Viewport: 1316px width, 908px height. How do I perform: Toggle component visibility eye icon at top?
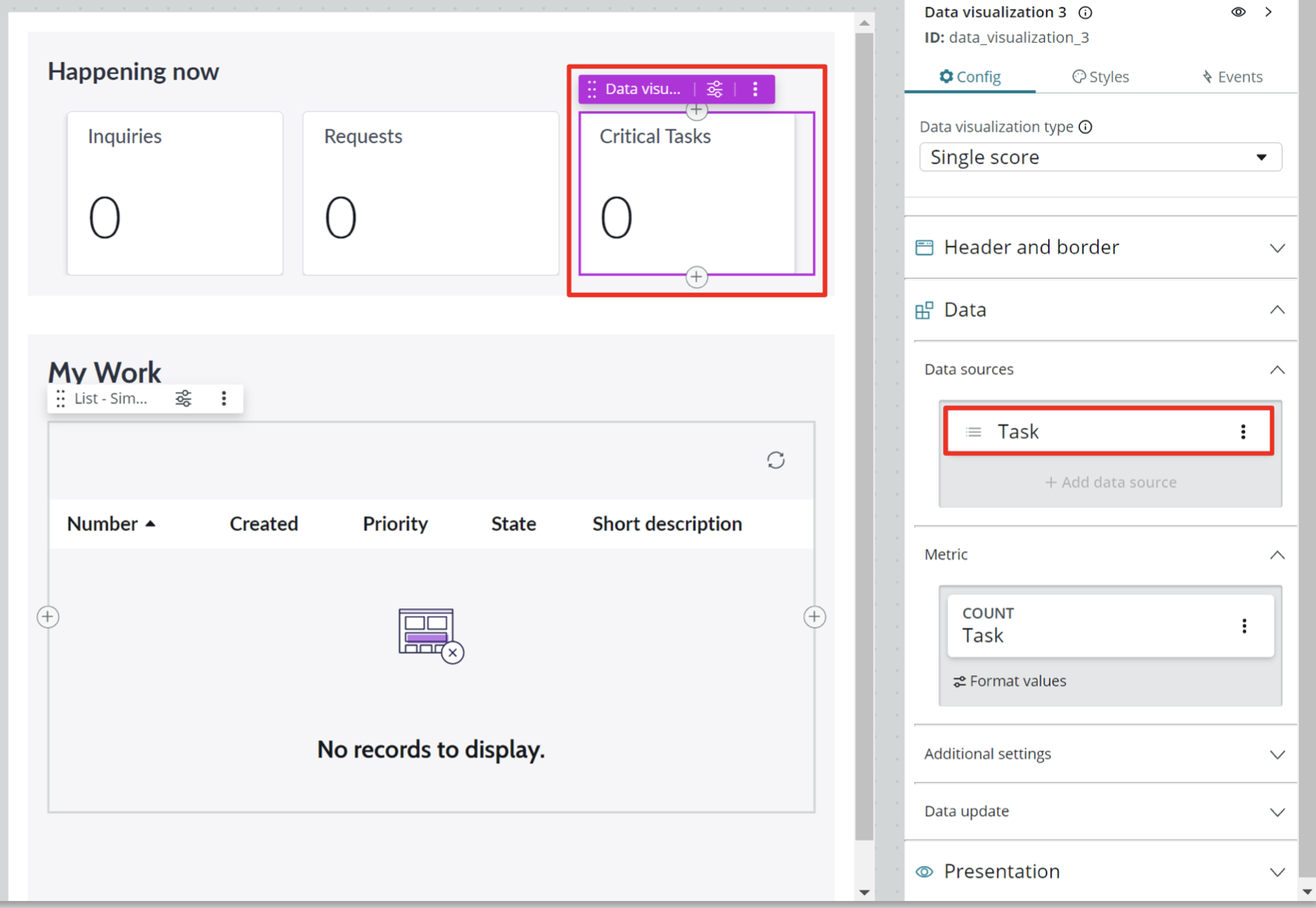(1238, 12)
